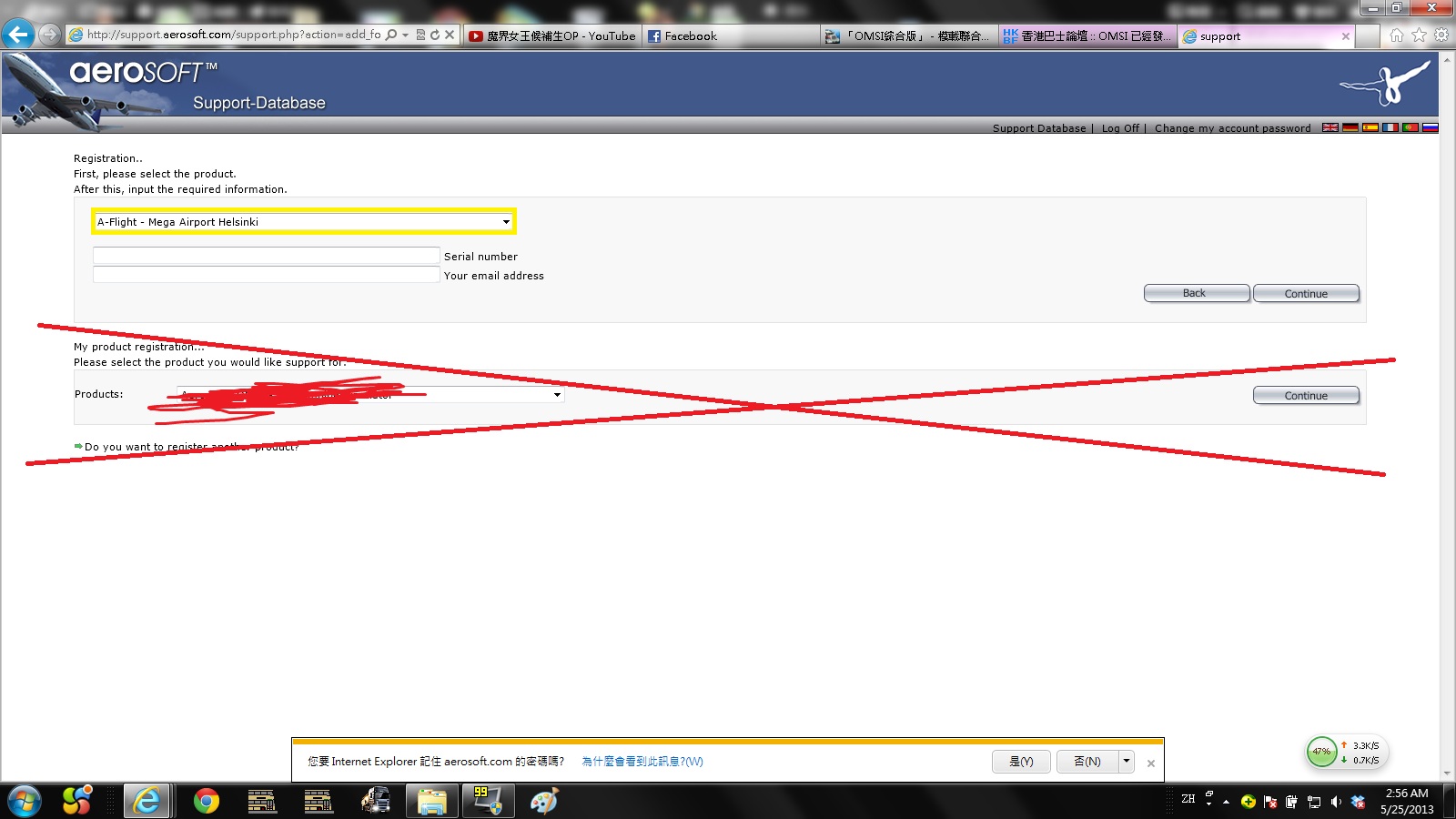Viewport: 1456px width, 819px height.
Task: Focus the Your email address field
Action: pyautogui.click(x=267, y=275)
